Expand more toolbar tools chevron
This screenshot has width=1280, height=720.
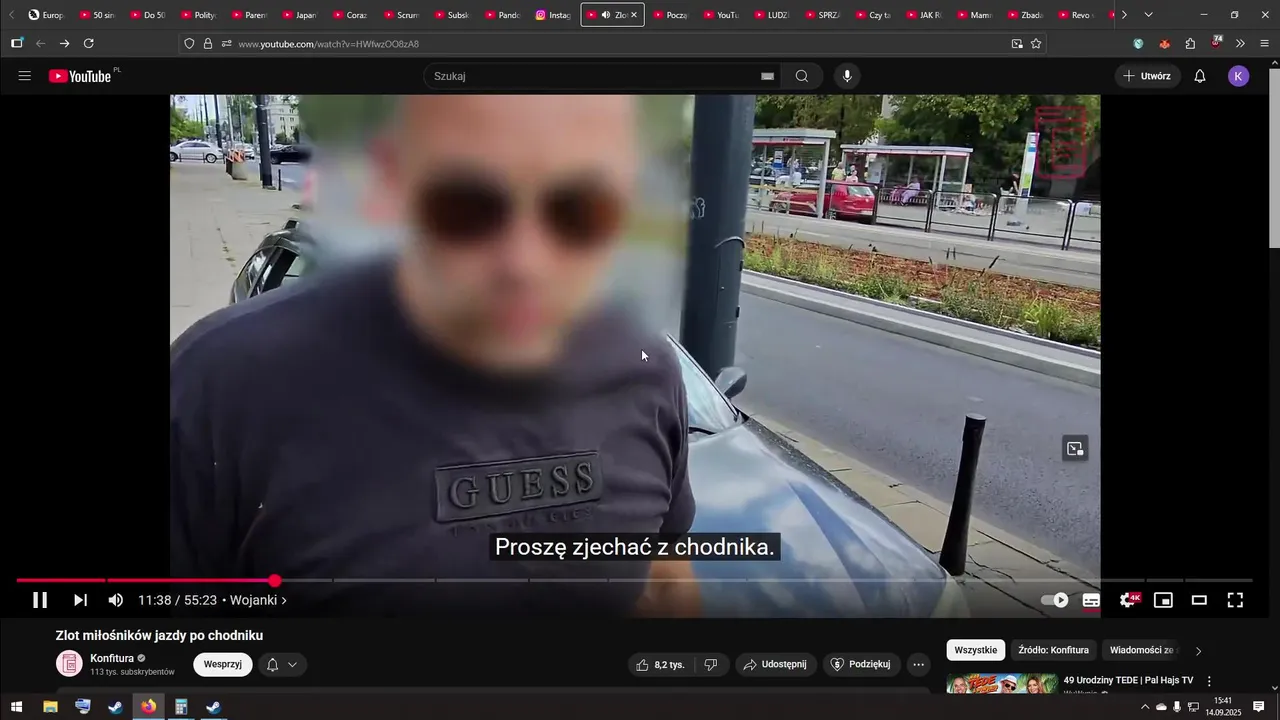click(1240, 44)
